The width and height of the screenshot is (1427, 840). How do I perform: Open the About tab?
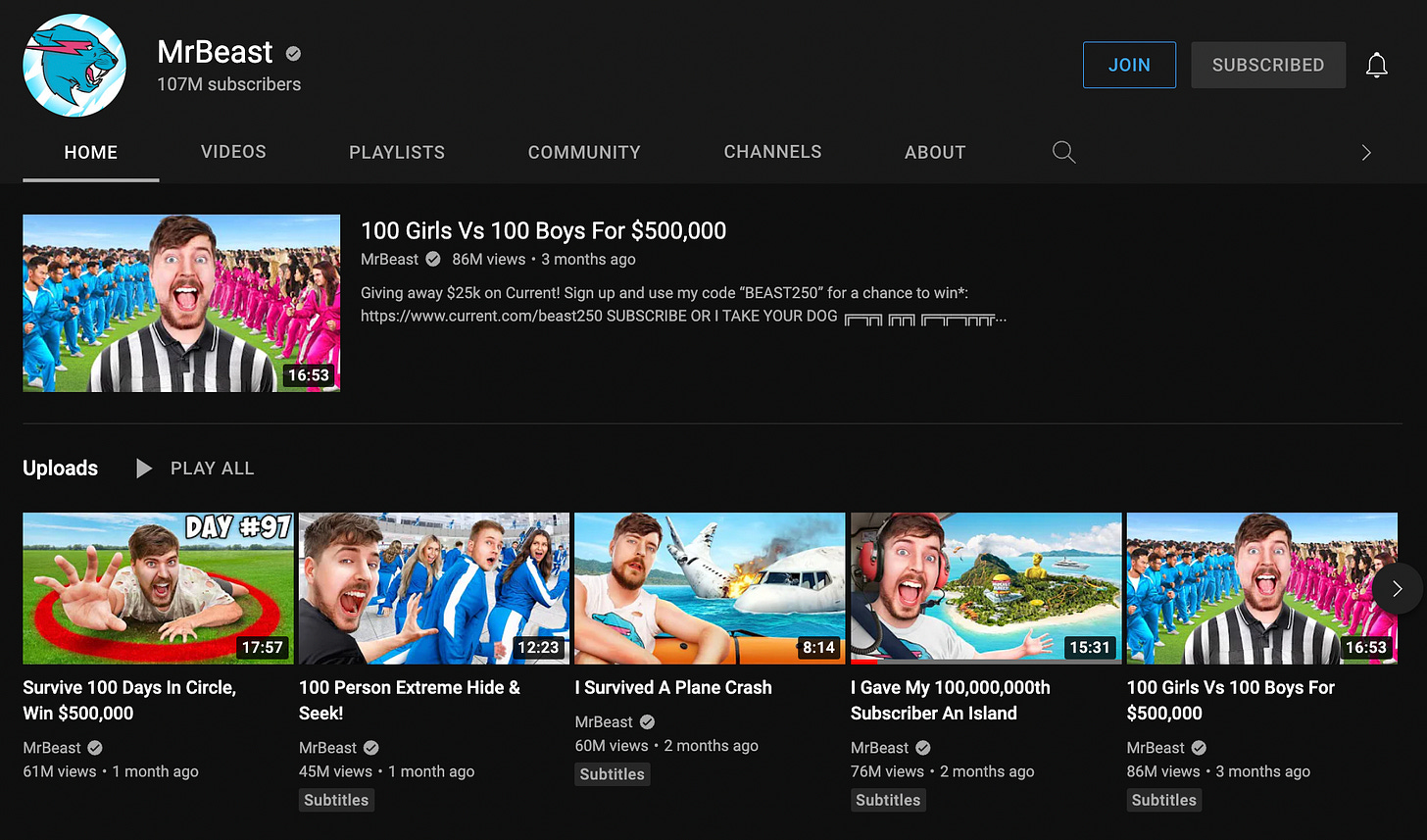[935, 152]
